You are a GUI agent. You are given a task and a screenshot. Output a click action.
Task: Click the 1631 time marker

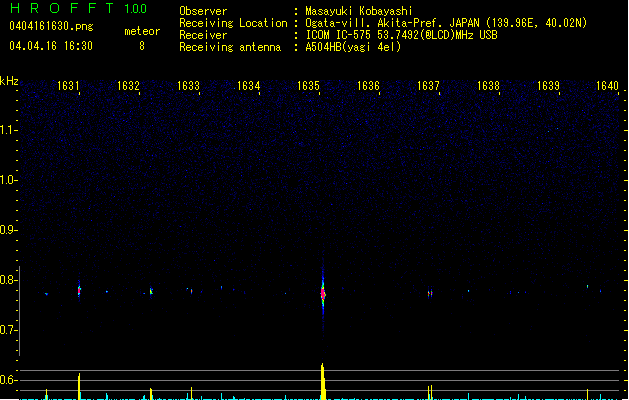click(69, 86)
